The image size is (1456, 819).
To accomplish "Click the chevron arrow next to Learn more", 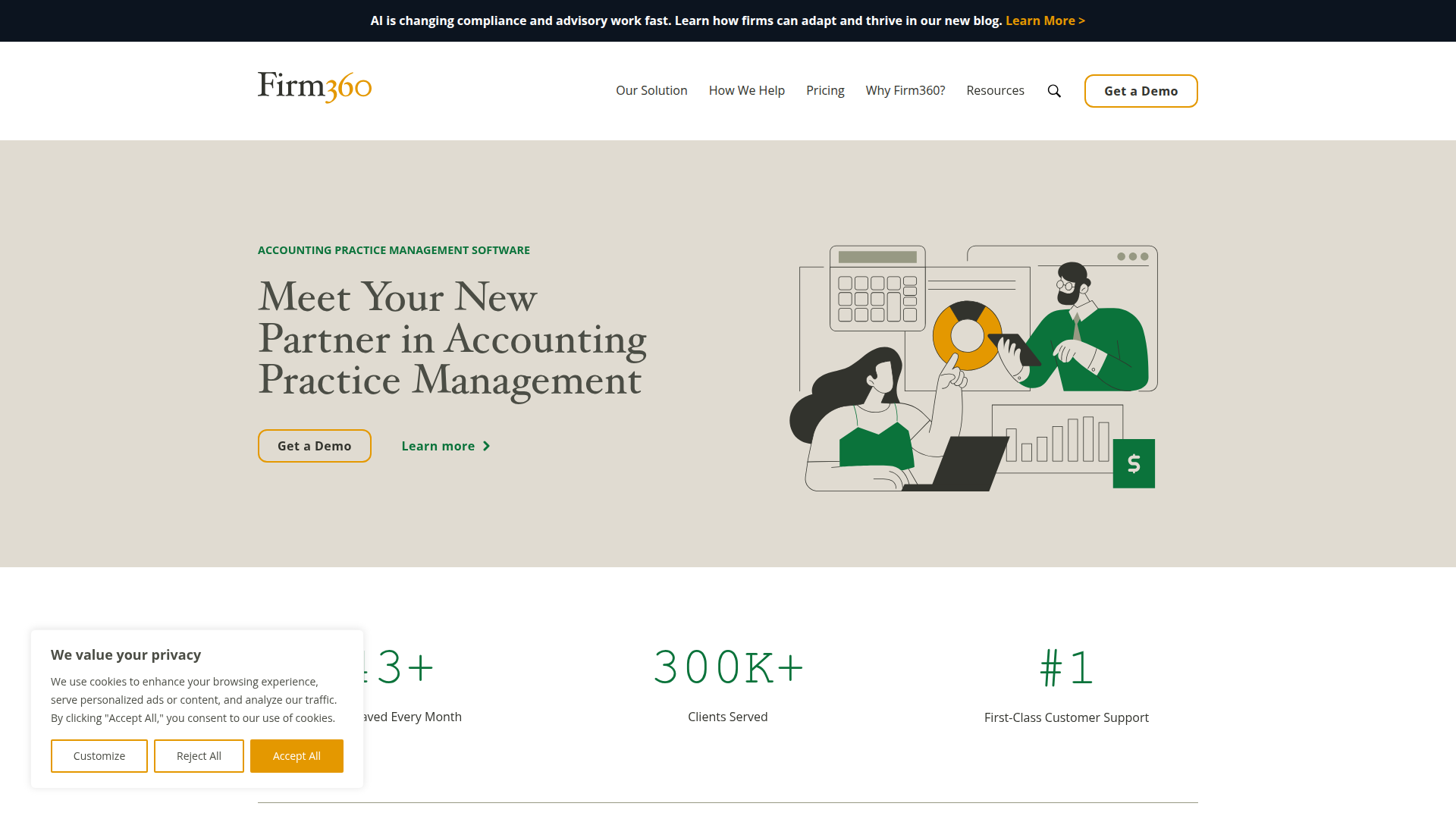I will click(x=487, y=447).
